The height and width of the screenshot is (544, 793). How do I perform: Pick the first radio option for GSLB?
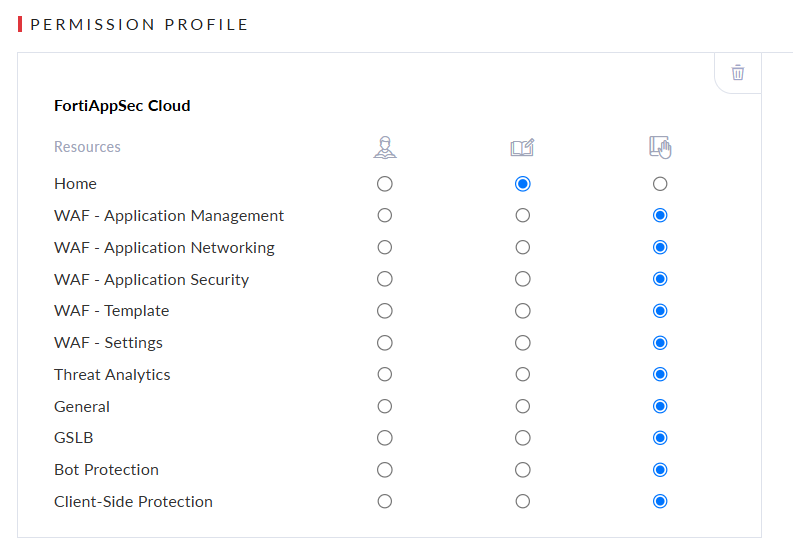(x=385, y=438)
